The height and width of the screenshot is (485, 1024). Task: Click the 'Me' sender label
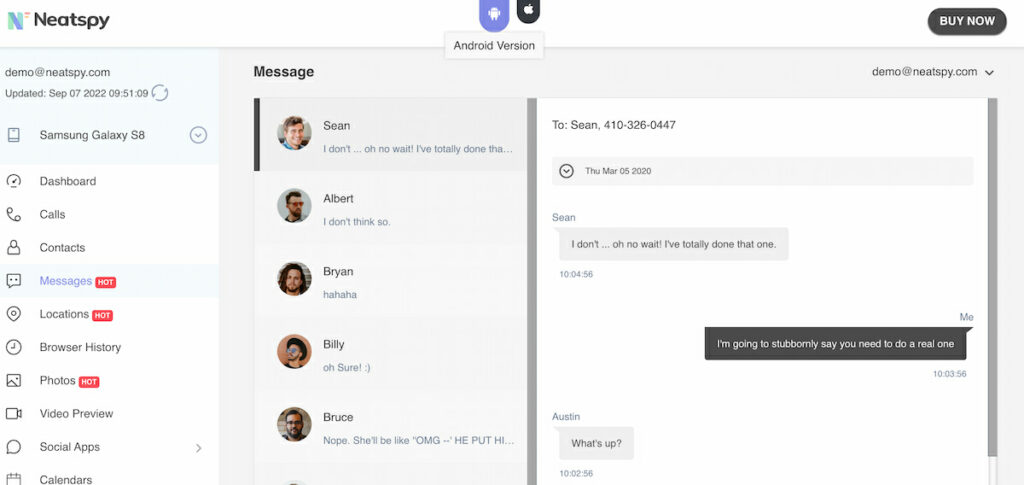[967, 317]
